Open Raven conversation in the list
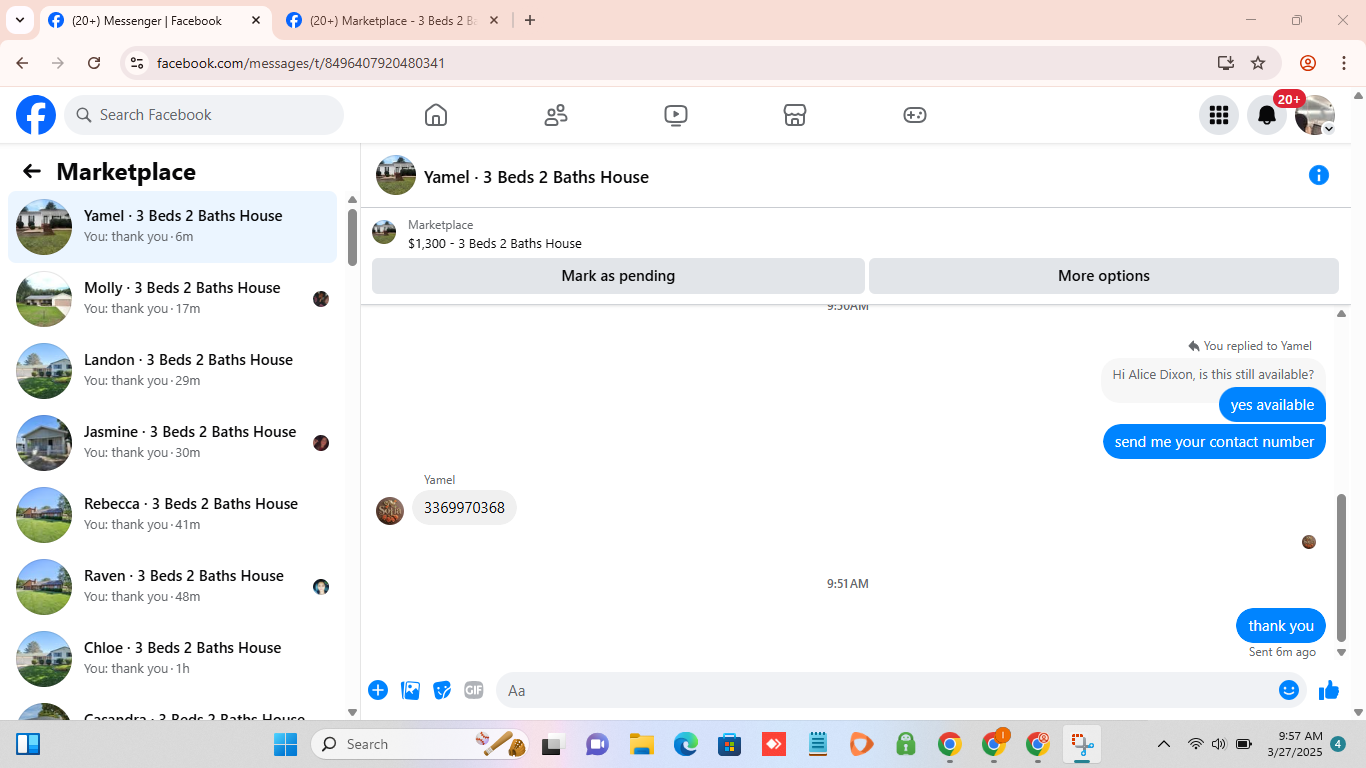The width and height of the screenshot is (1366, 768). [x=173, y=587]
